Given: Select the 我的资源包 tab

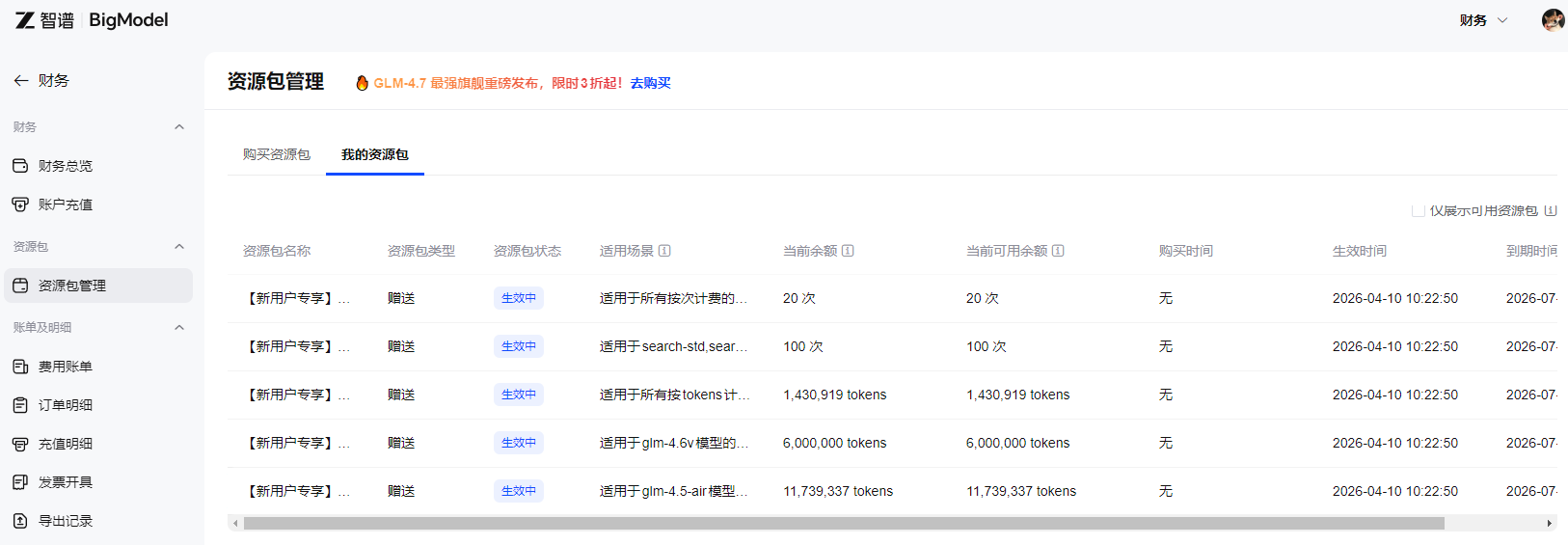Looking at the screenshot, I should click(375, 154).
